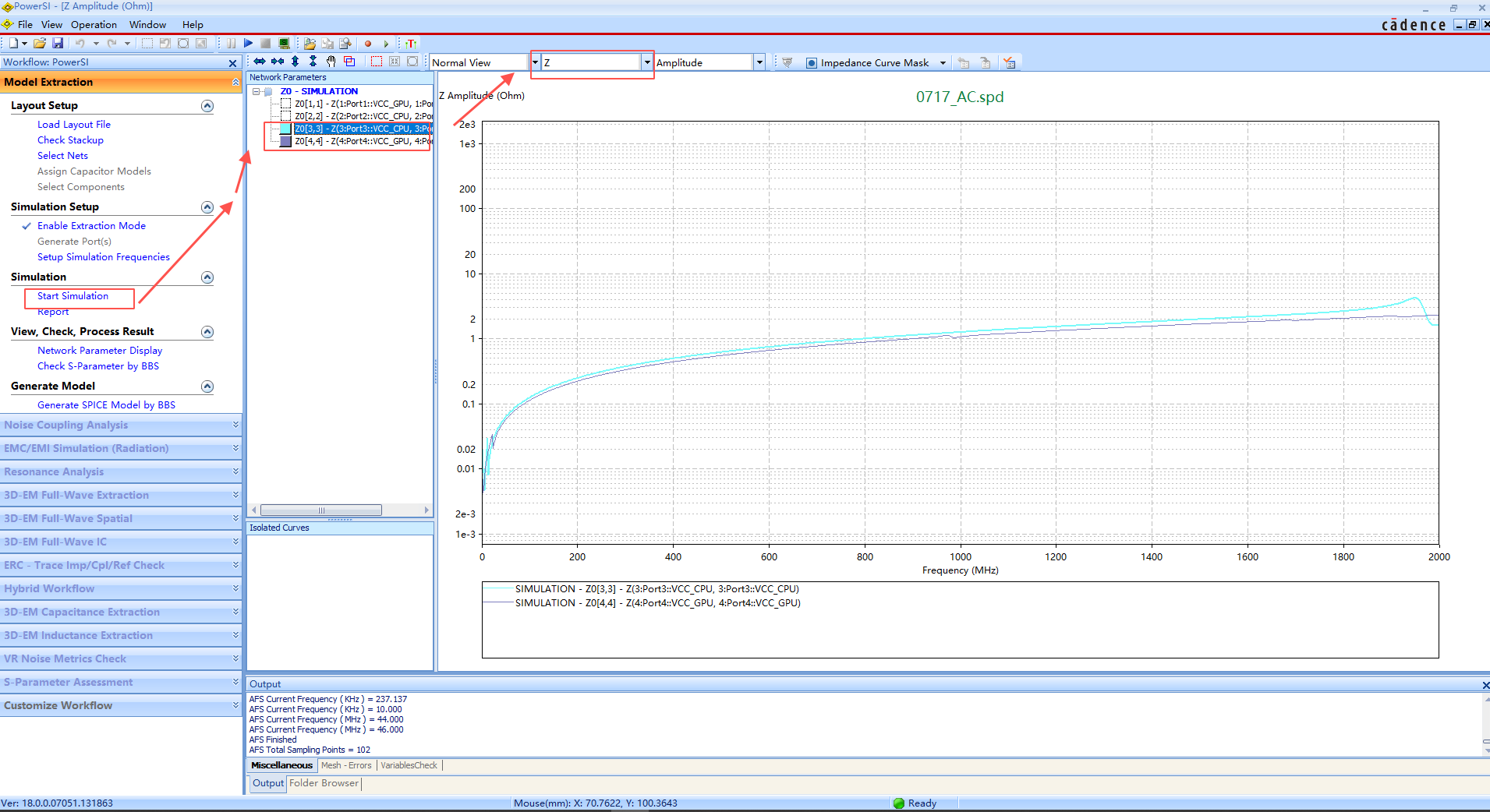Click the grey dashed selection rectangle icon
The width and height of the screenshot is (1490, 812).
pyautogui.click(x=147, y=44)
